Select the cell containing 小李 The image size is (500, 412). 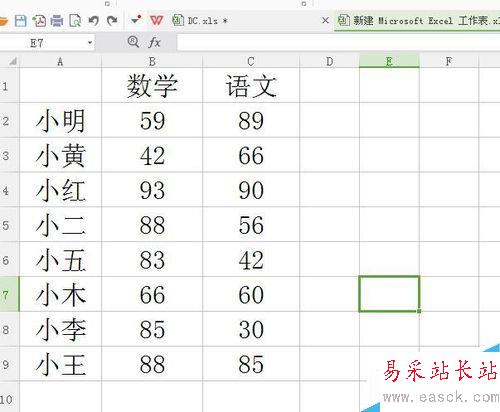pyautogui.click(x=60, y=329)
